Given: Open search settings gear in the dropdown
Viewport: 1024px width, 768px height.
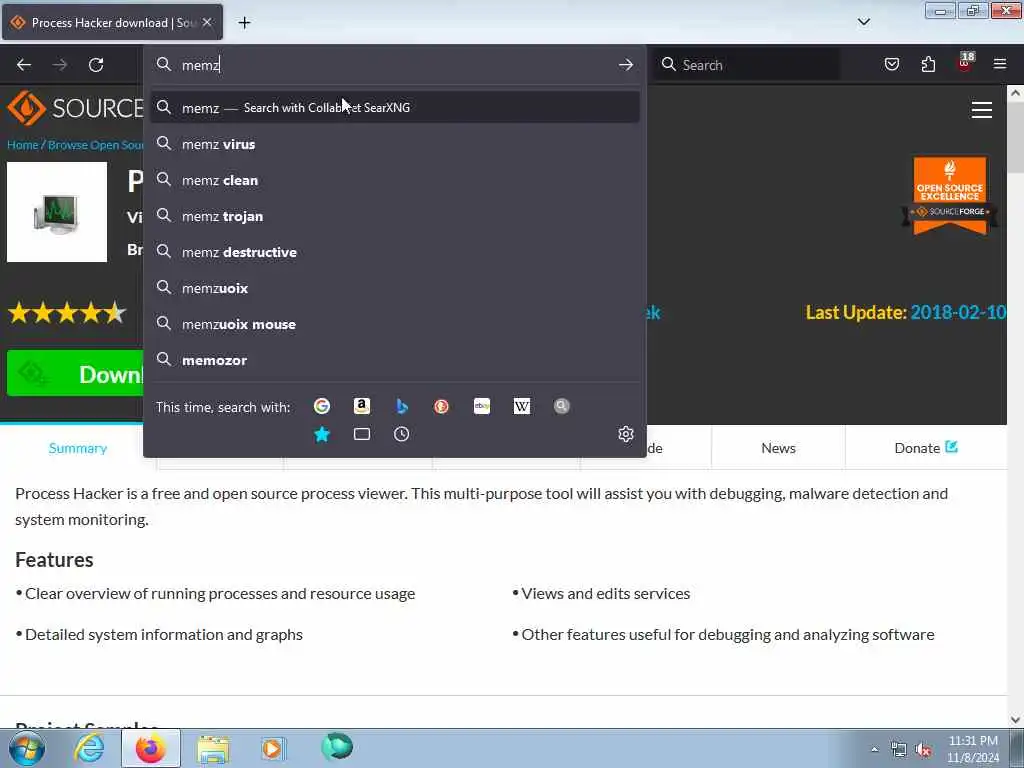Looking at the screenshot, I should tap(626, 434).
